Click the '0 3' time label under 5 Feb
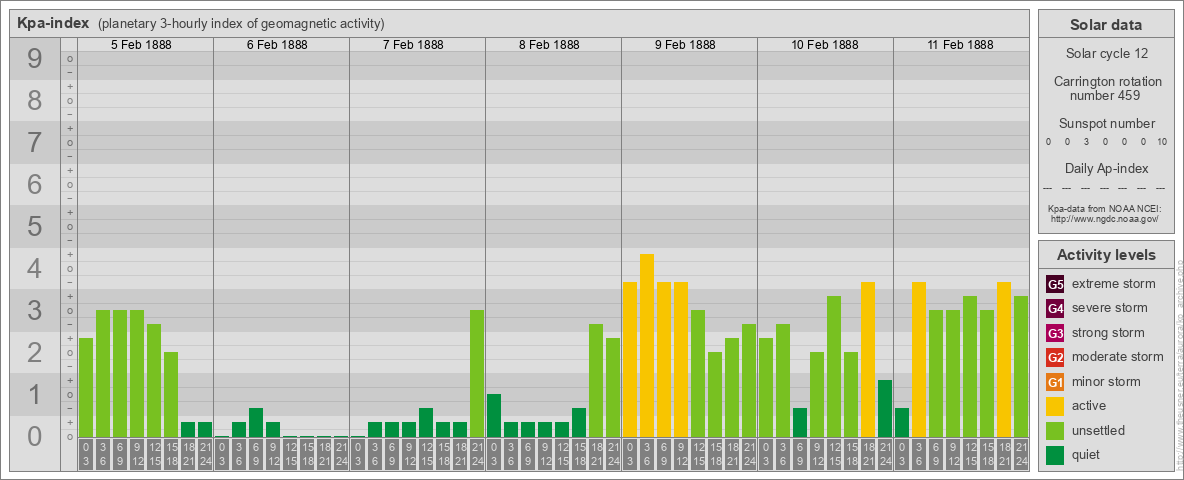The image size is (1184, 480). (86, 455)
